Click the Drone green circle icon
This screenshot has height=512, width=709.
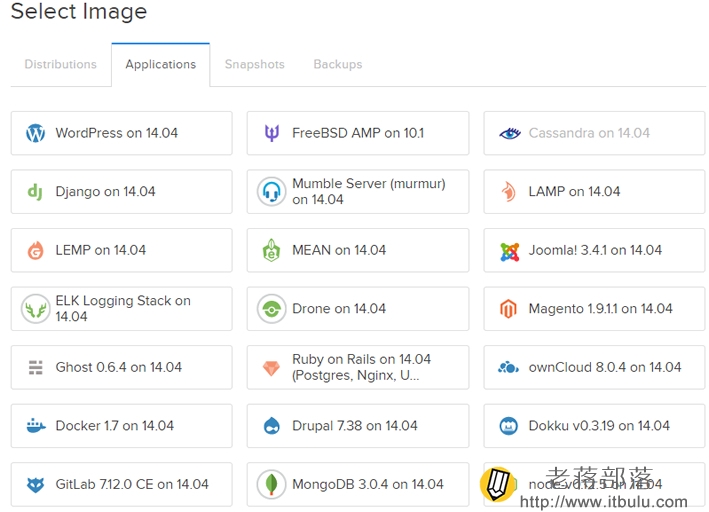tap(271, 308)
